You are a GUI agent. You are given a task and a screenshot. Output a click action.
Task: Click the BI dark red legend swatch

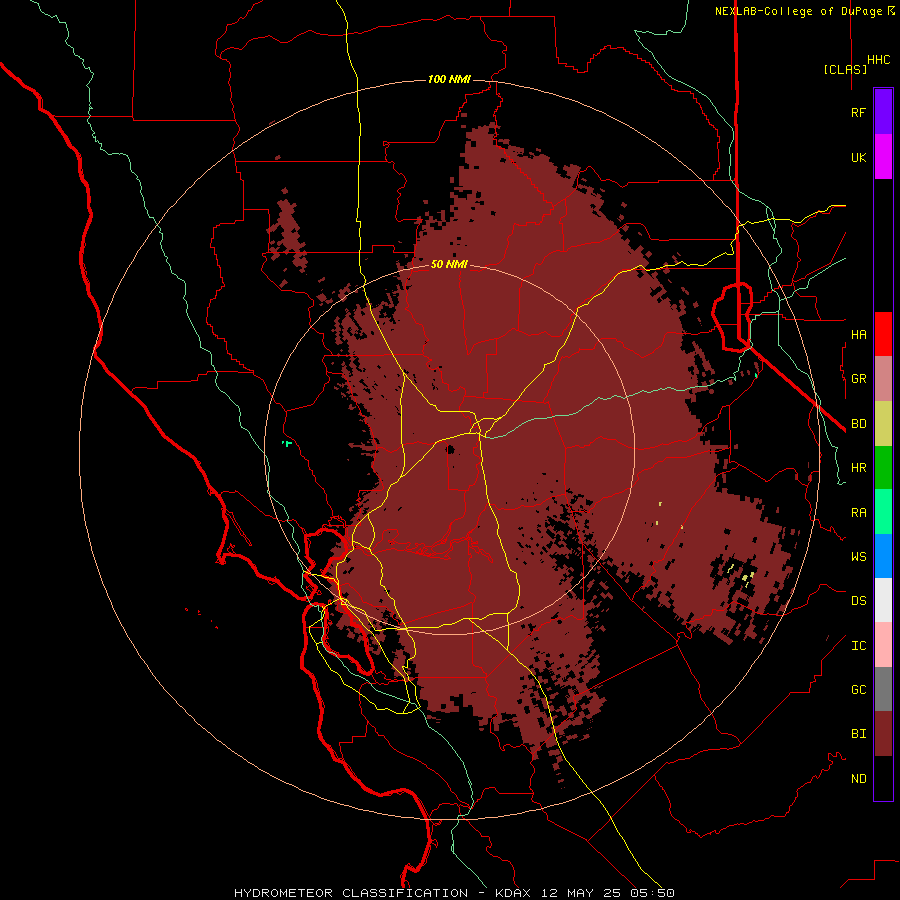[x=883, y=734]
